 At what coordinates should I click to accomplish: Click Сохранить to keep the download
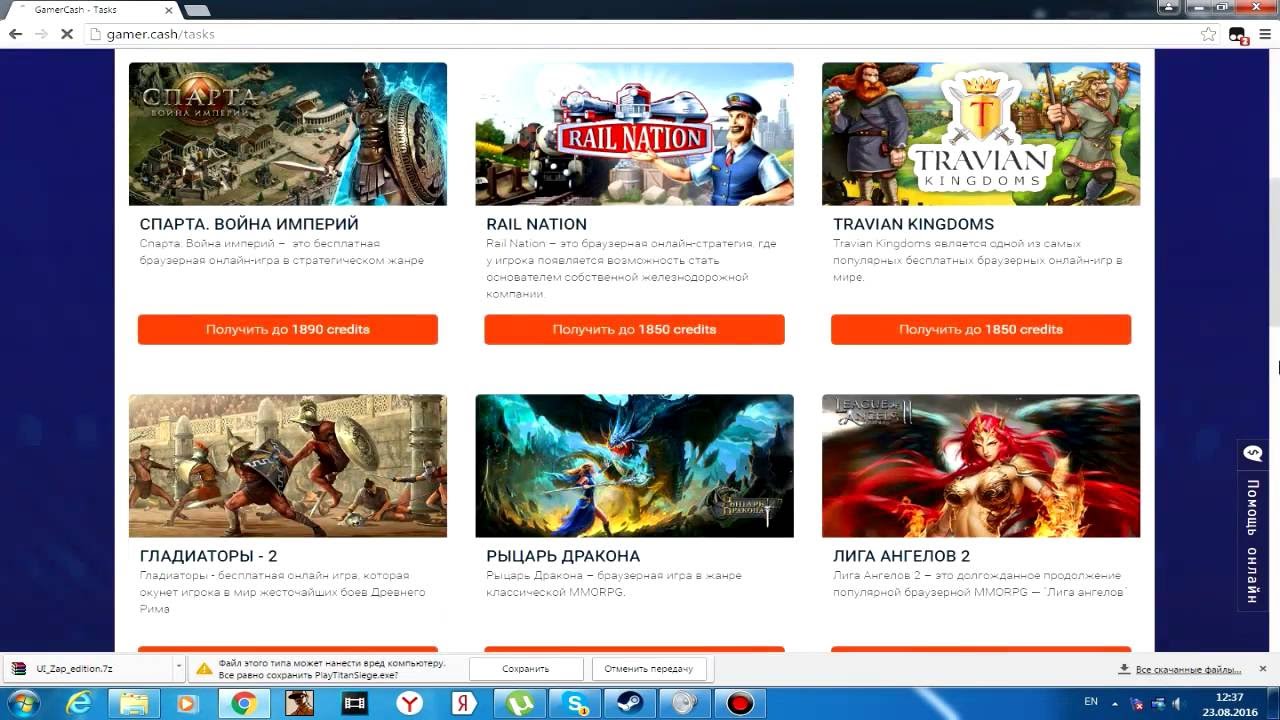[x=526, y=669]
